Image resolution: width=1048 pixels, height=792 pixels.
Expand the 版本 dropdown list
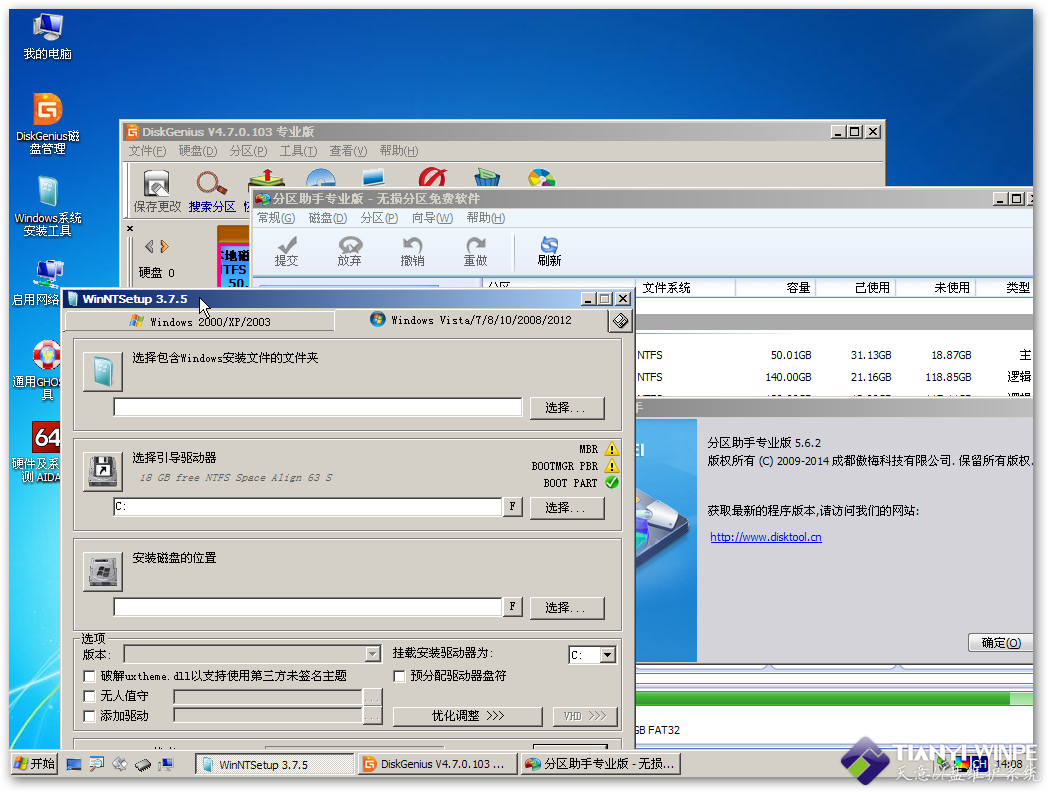[373, 655]
